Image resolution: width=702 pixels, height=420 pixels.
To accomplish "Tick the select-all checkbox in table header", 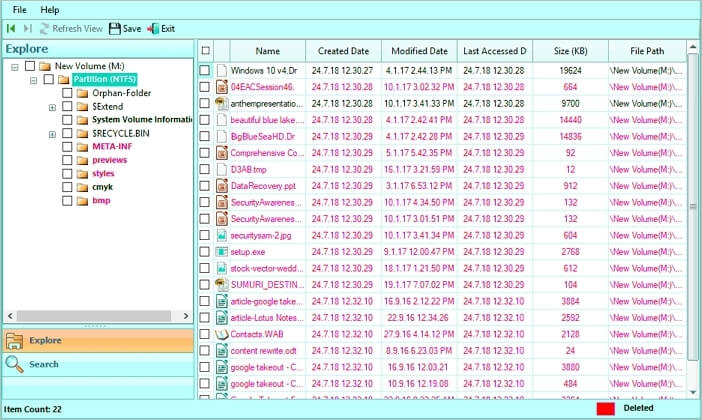I will click(205, 50).
